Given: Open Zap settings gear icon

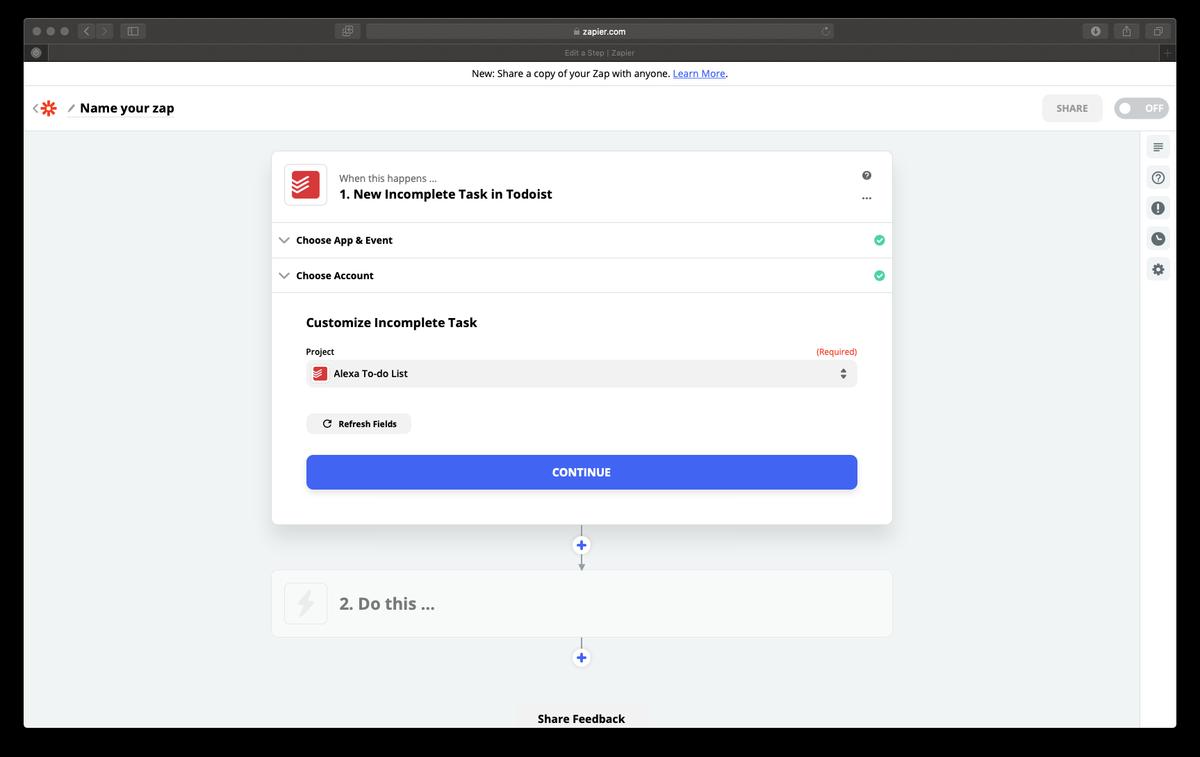Looking at the screenshot, I should 1158,270.
